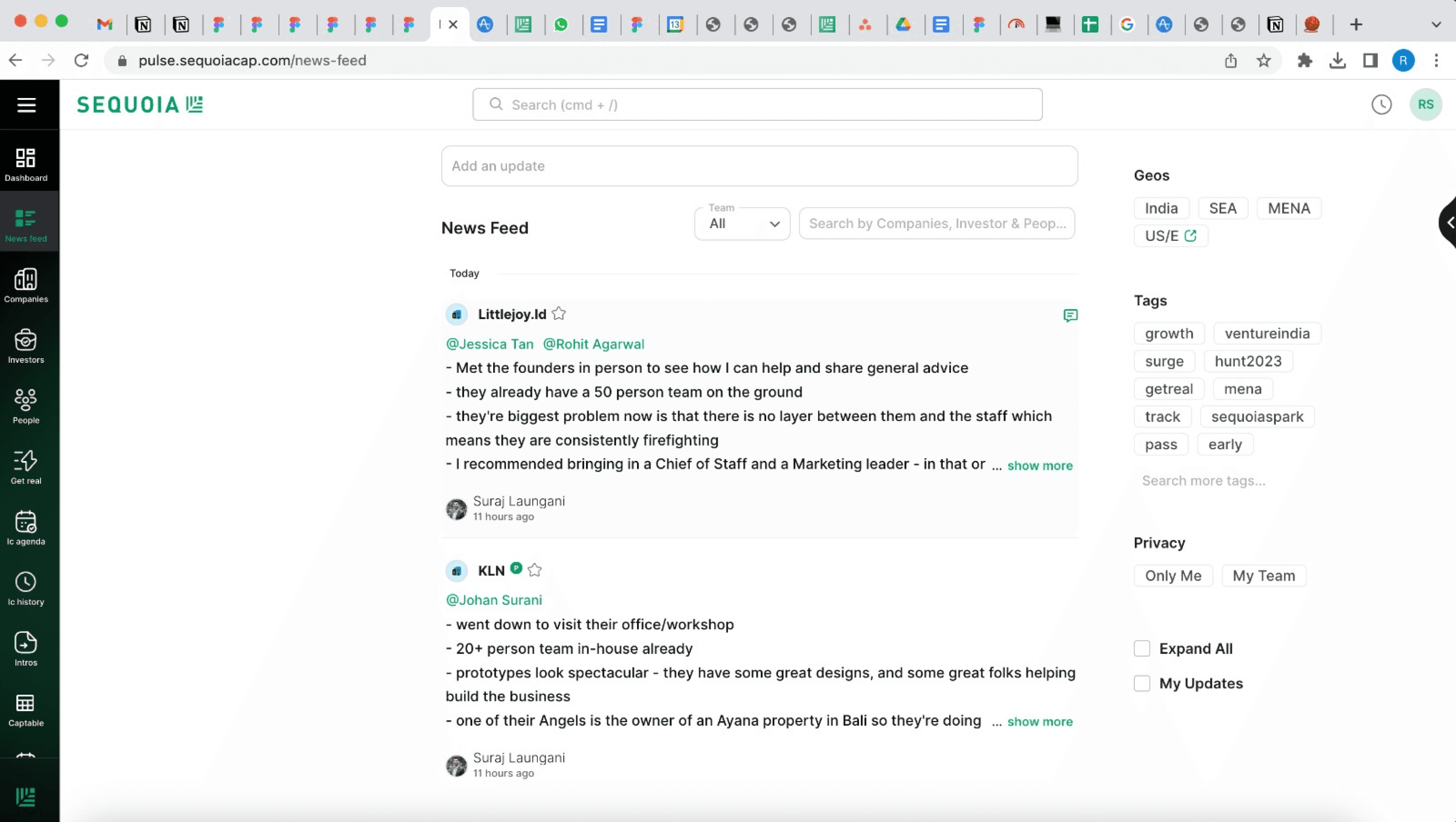Open the Dashboard from the sidebar
Screen dimensions: 1456x822
tap(26, 164)
